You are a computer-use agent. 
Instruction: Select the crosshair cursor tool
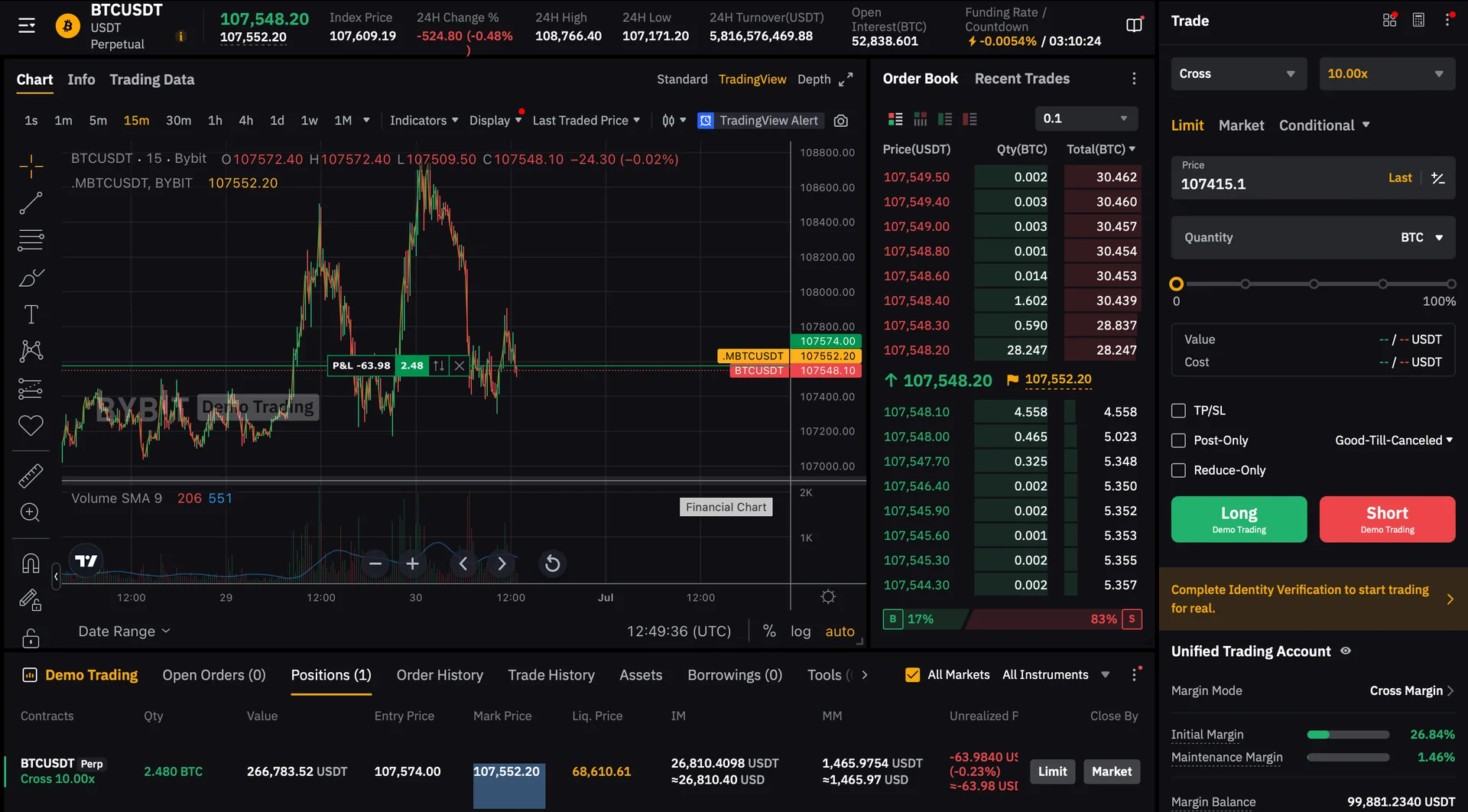(31, 166)
